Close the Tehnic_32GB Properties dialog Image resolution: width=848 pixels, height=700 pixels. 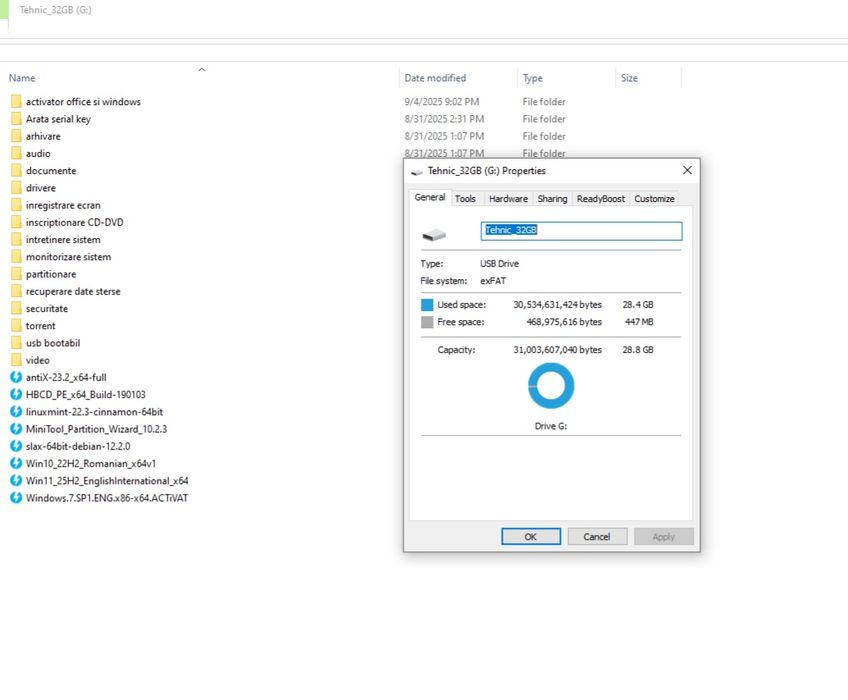(x=687, y=170)
